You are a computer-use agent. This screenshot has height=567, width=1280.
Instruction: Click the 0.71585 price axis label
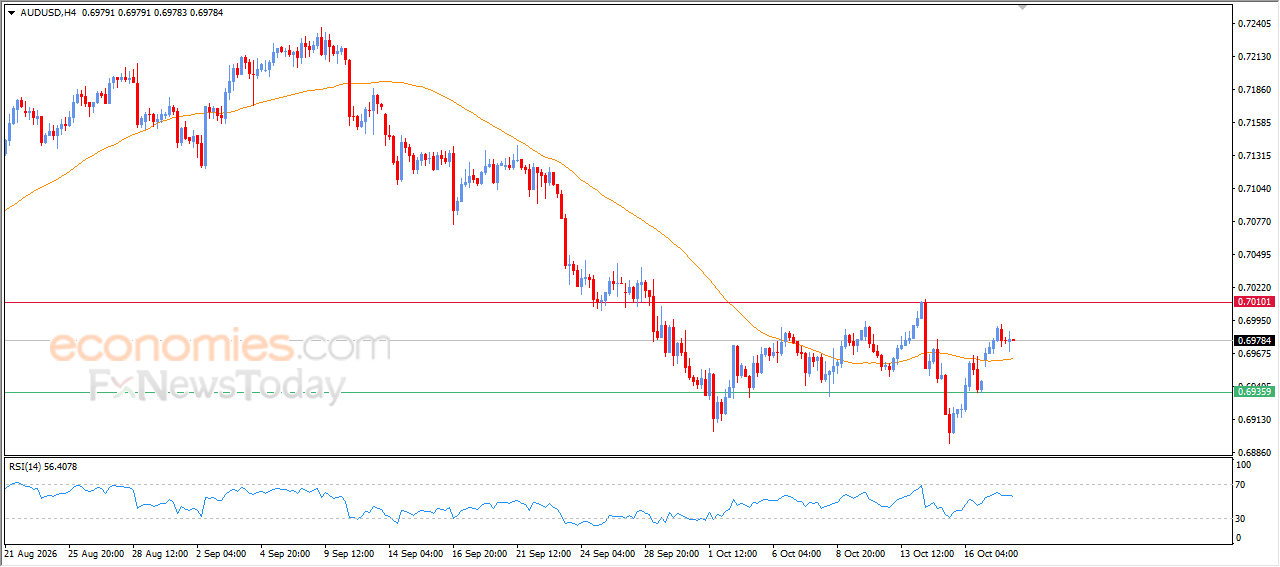click(x=1255, y=122)
